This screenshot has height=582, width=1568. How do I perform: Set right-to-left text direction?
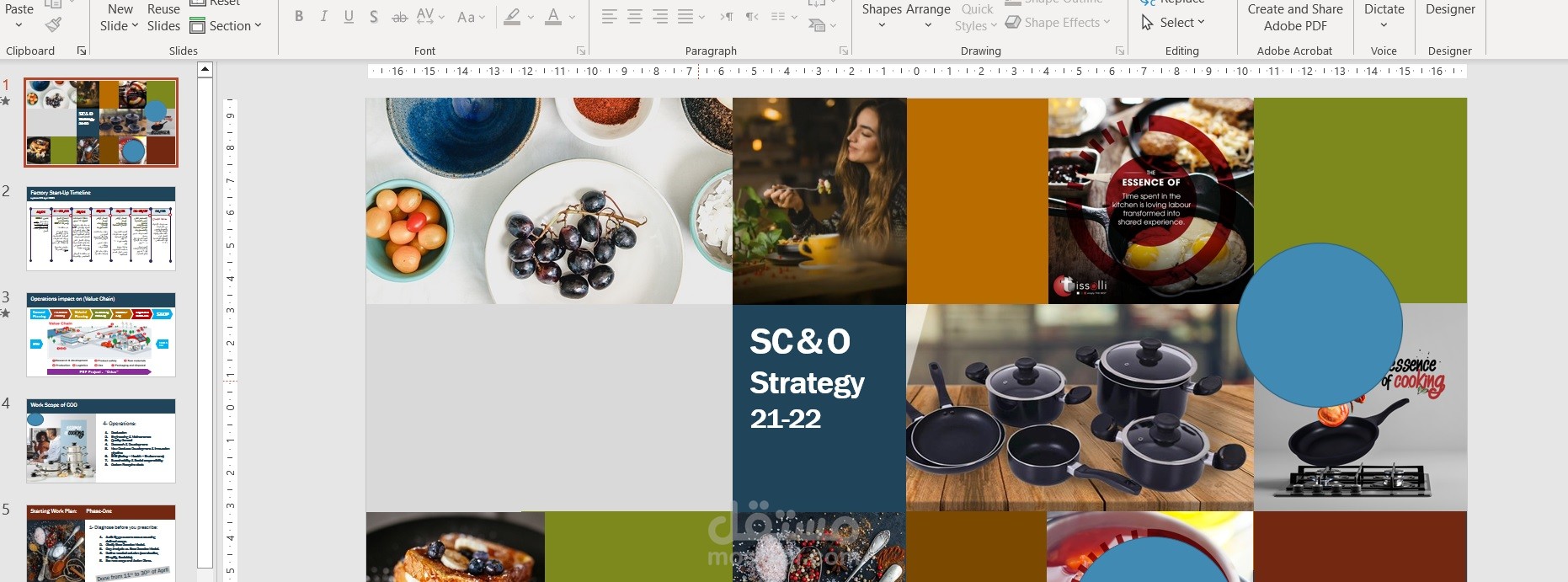point(752,16)
